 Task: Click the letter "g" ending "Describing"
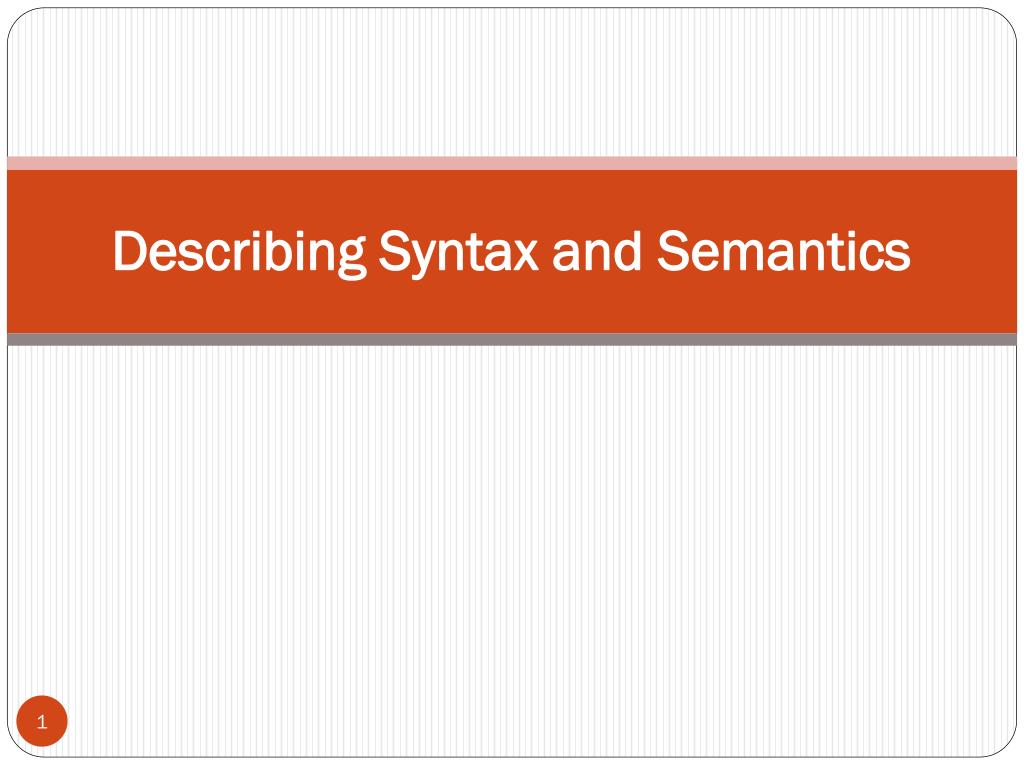click(x=351, y=260)
